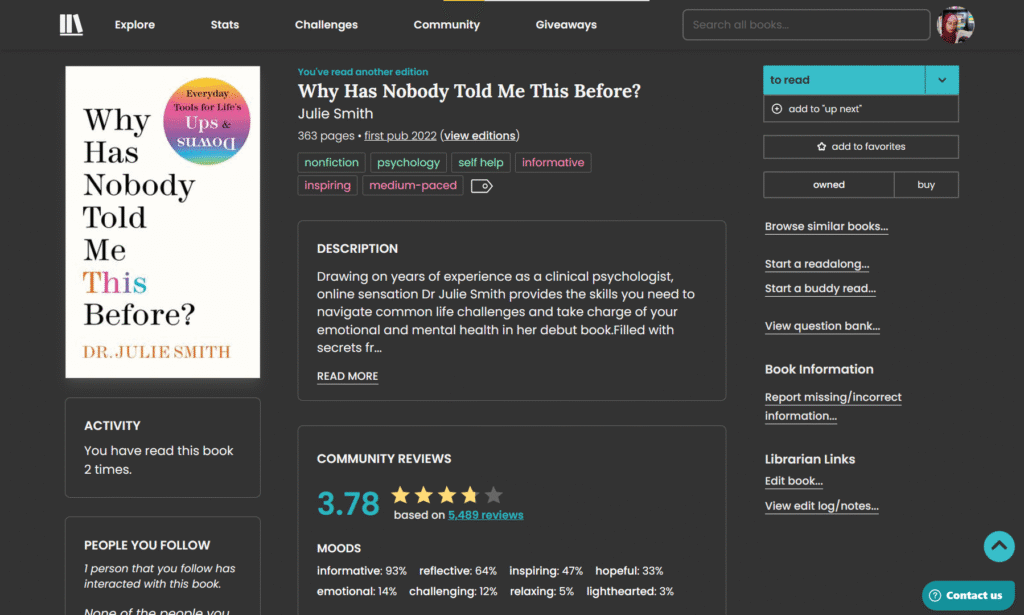Click the Contact us help icon
Image resolution: width=1024 pixels, height=615 pixels.
934,595
